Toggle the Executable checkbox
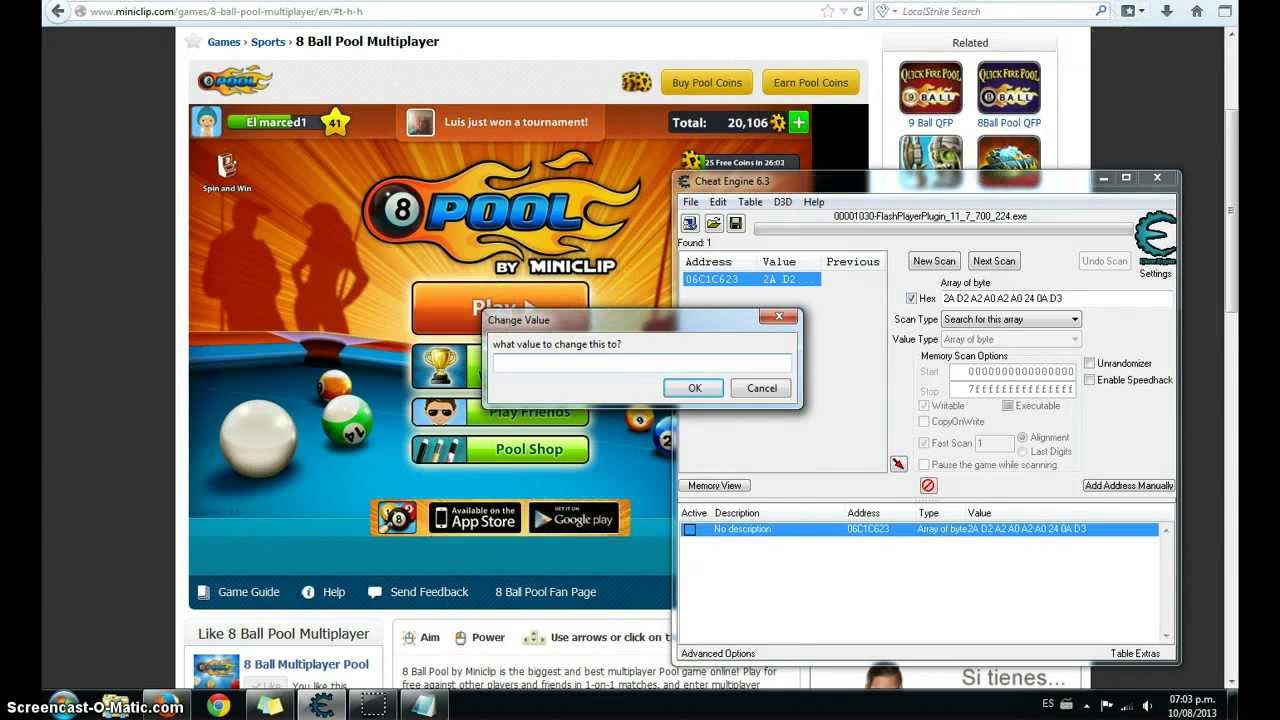The width and height of the screenshot is (1280, 720). coord(1008,406)
